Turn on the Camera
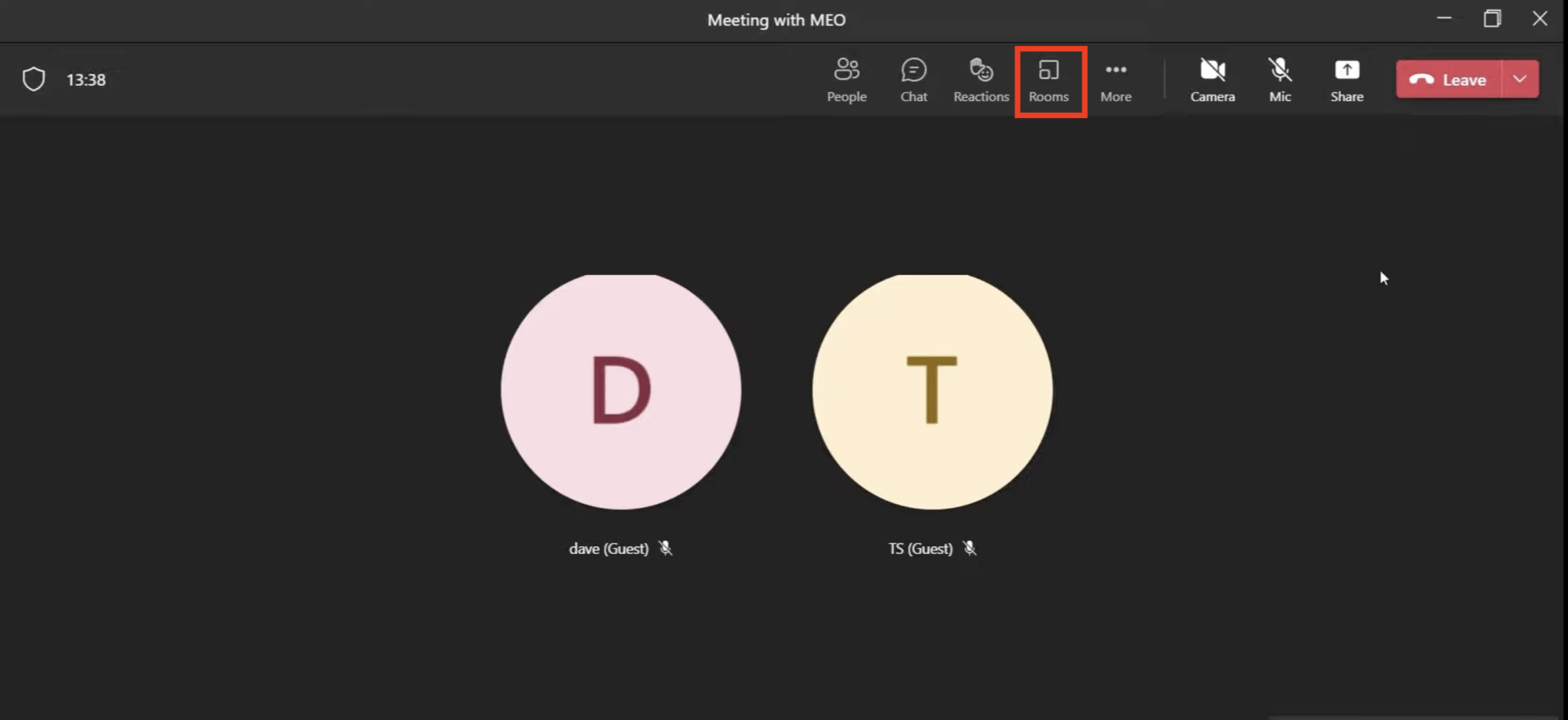Image resolution: width=1568 pixels, height=720 pixels. (x=1212, y=79)
